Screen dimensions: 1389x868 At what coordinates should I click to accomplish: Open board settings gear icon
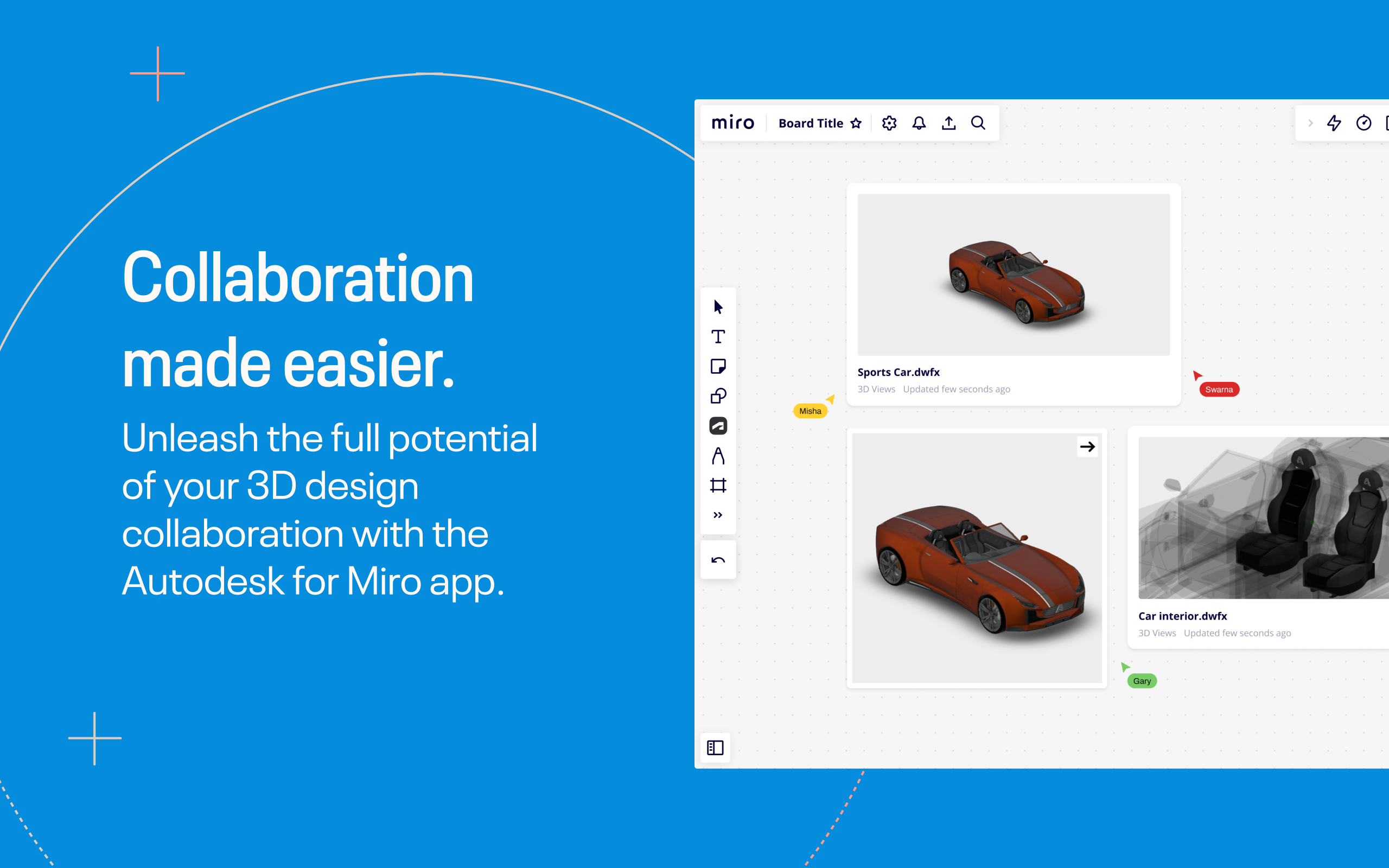[889, 124]
